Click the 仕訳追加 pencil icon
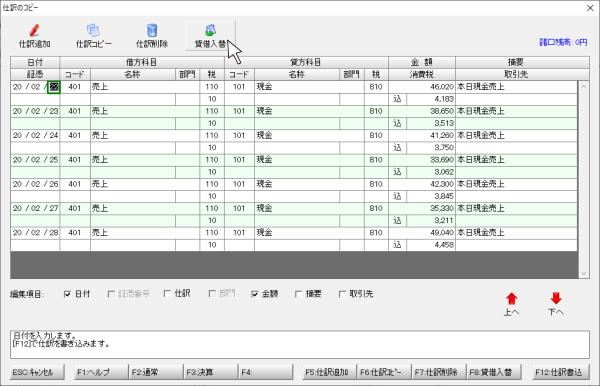Image resolution: width=600 pixels, height=386 pixels. (34, 30)
